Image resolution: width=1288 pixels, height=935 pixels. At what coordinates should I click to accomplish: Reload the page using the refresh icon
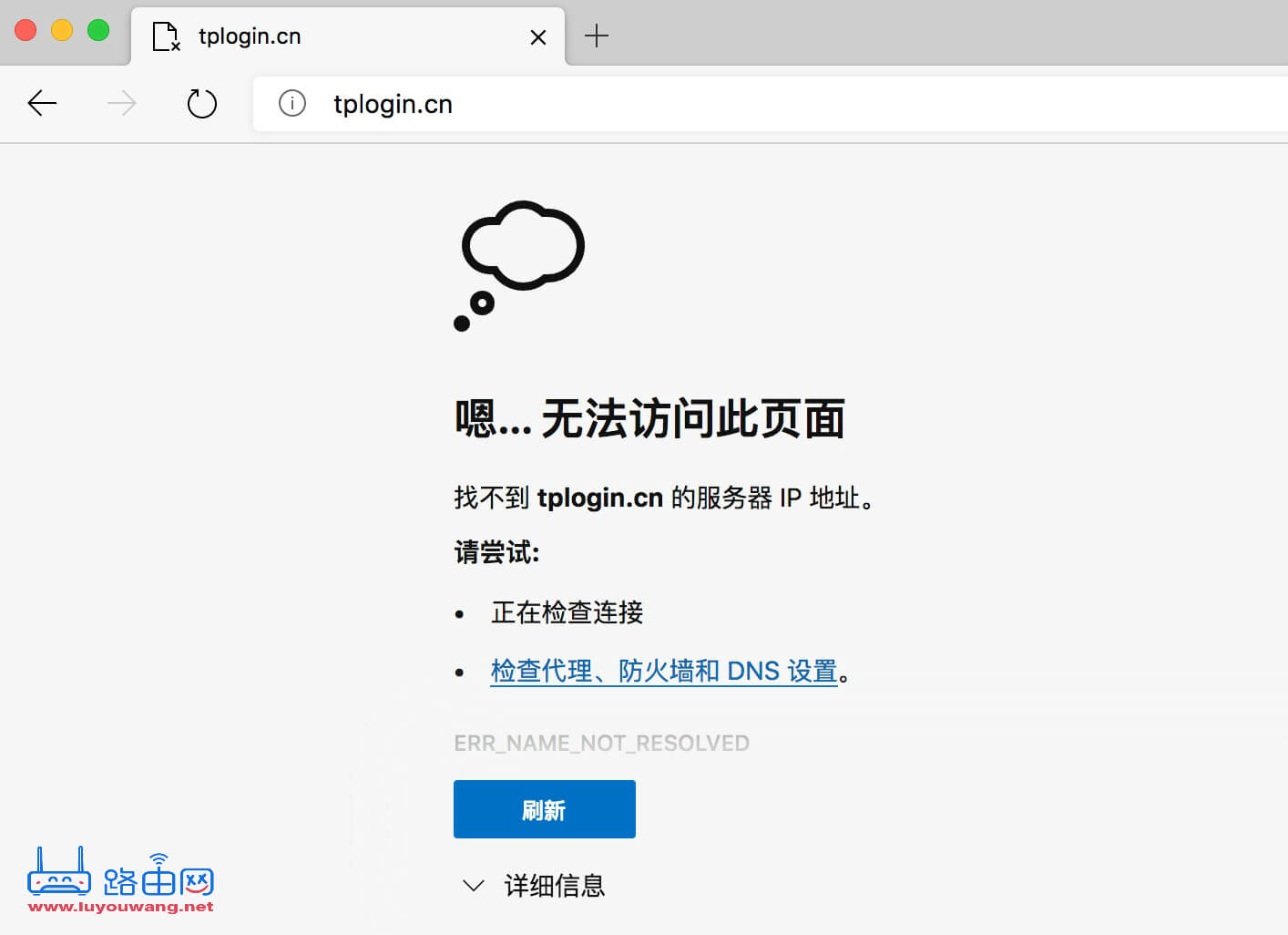202,103
